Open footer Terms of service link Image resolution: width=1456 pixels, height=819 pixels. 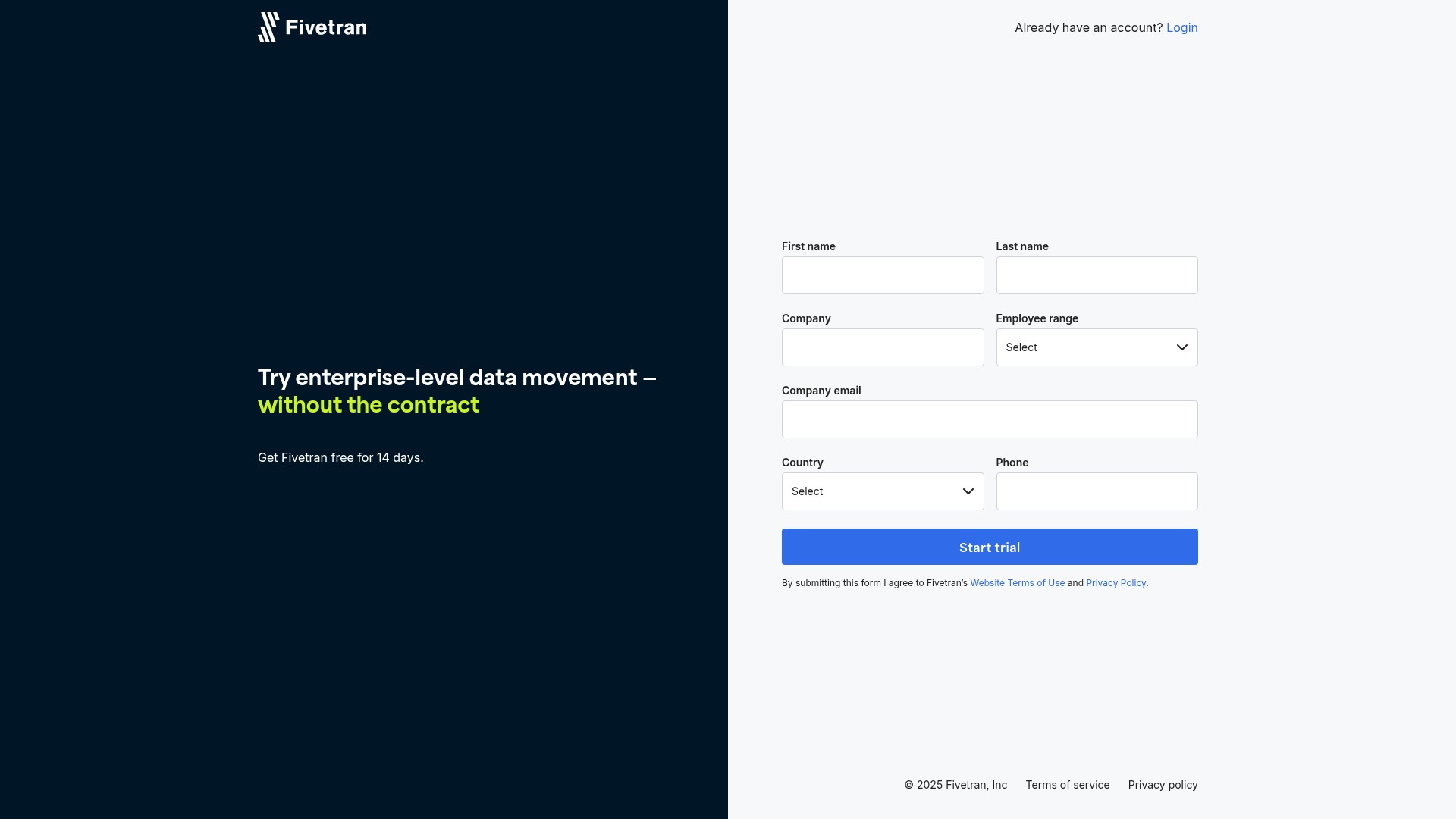click(x=1067, y=785)
